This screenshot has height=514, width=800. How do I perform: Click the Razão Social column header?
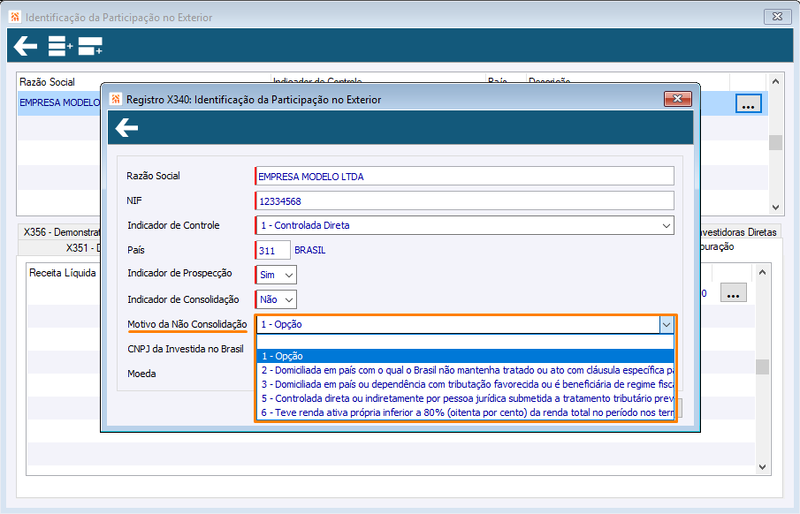47,82
